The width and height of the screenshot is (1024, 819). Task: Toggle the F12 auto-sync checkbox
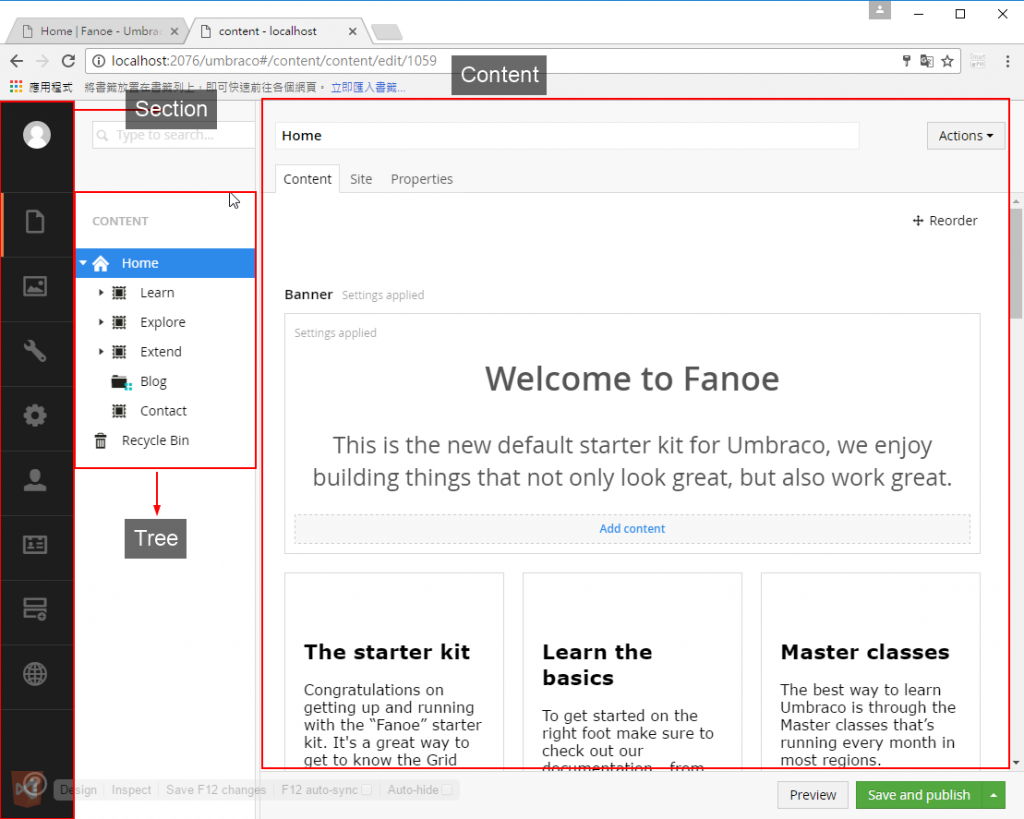click(366, 790)
